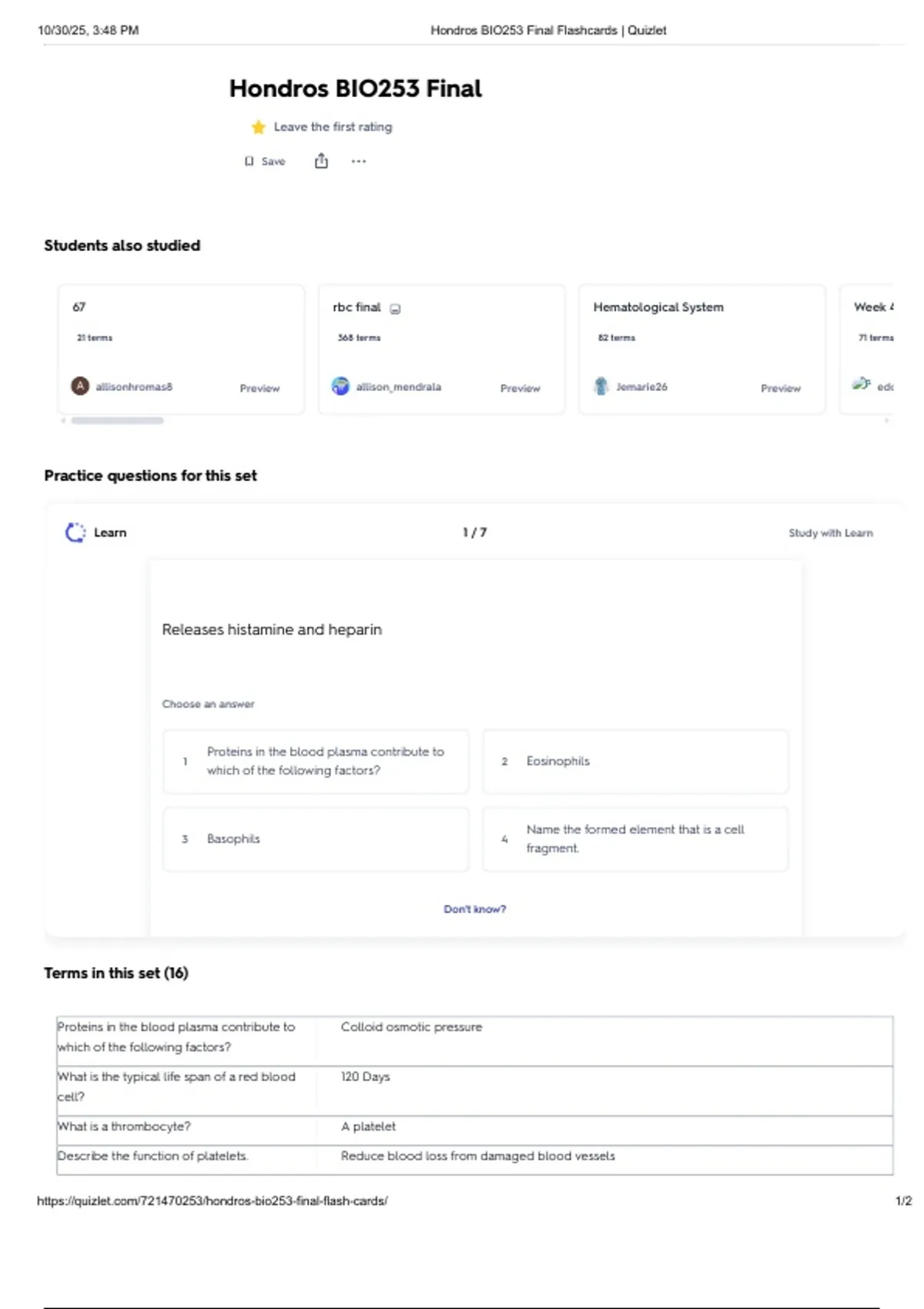Click the star rating icon
924x1309 pixels.
259,127
